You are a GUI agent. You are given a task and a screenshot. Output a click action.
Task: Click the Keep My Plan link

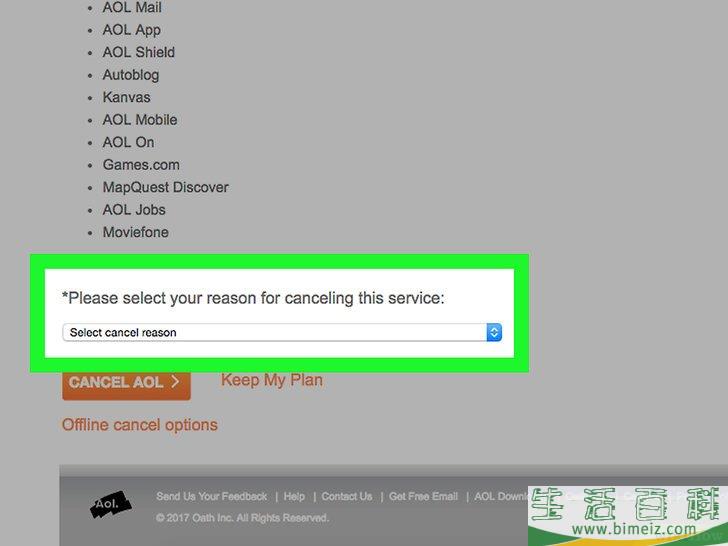[x=272, y=380]
